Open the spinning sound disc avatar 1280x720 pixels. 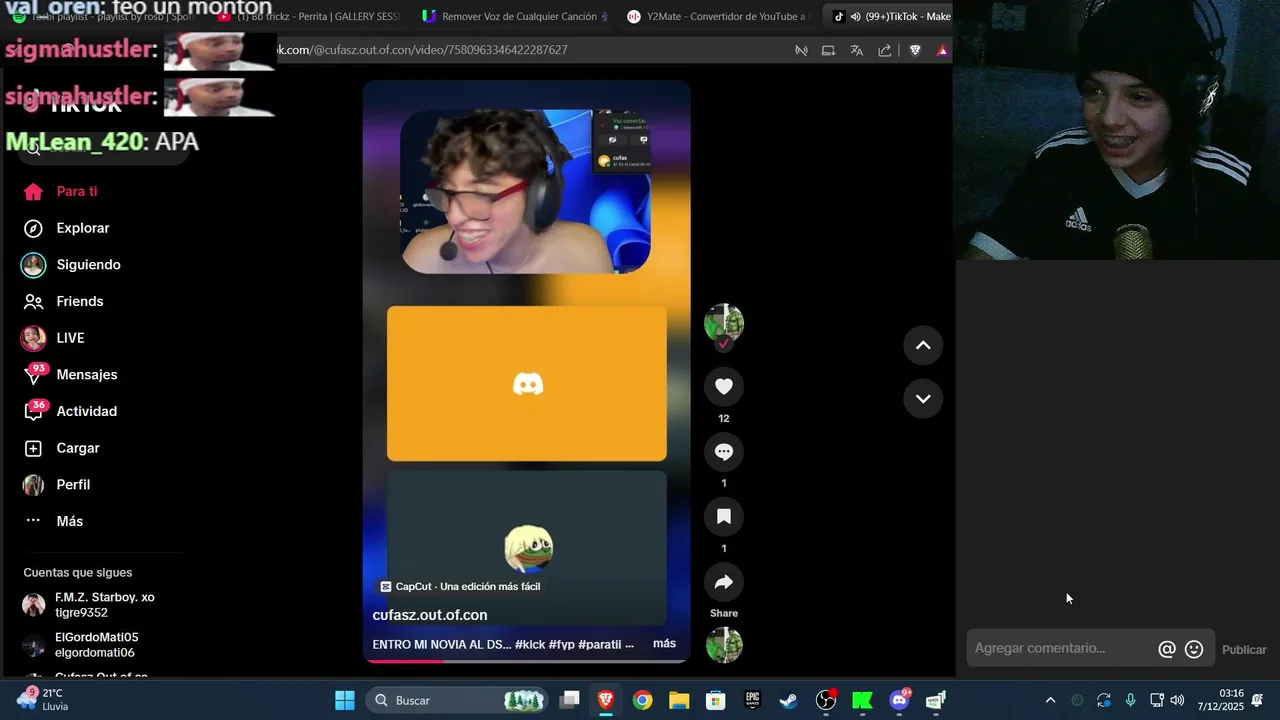724,645
